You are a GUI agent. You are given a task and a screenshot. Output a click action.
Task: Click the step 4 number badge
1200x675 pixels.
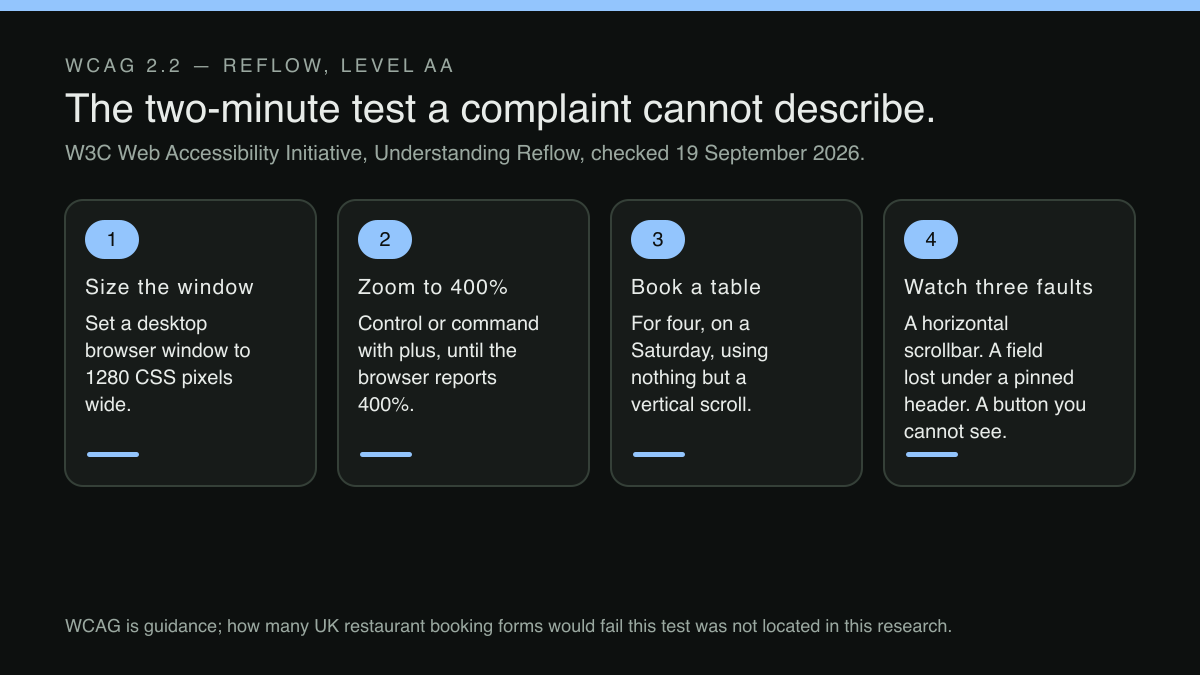931,240
